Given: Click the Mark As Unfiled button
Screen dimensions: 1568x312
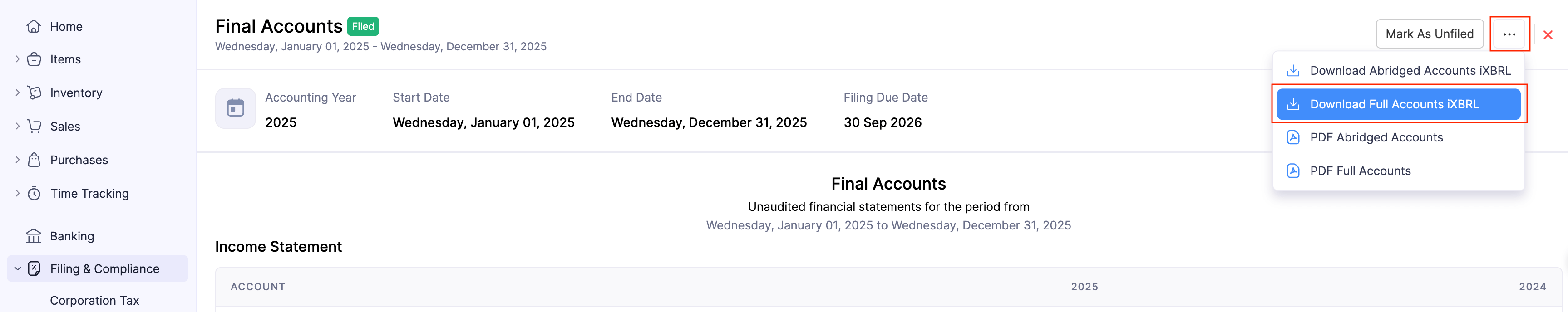Looking at the screenshot, I should pos(1430,34).
